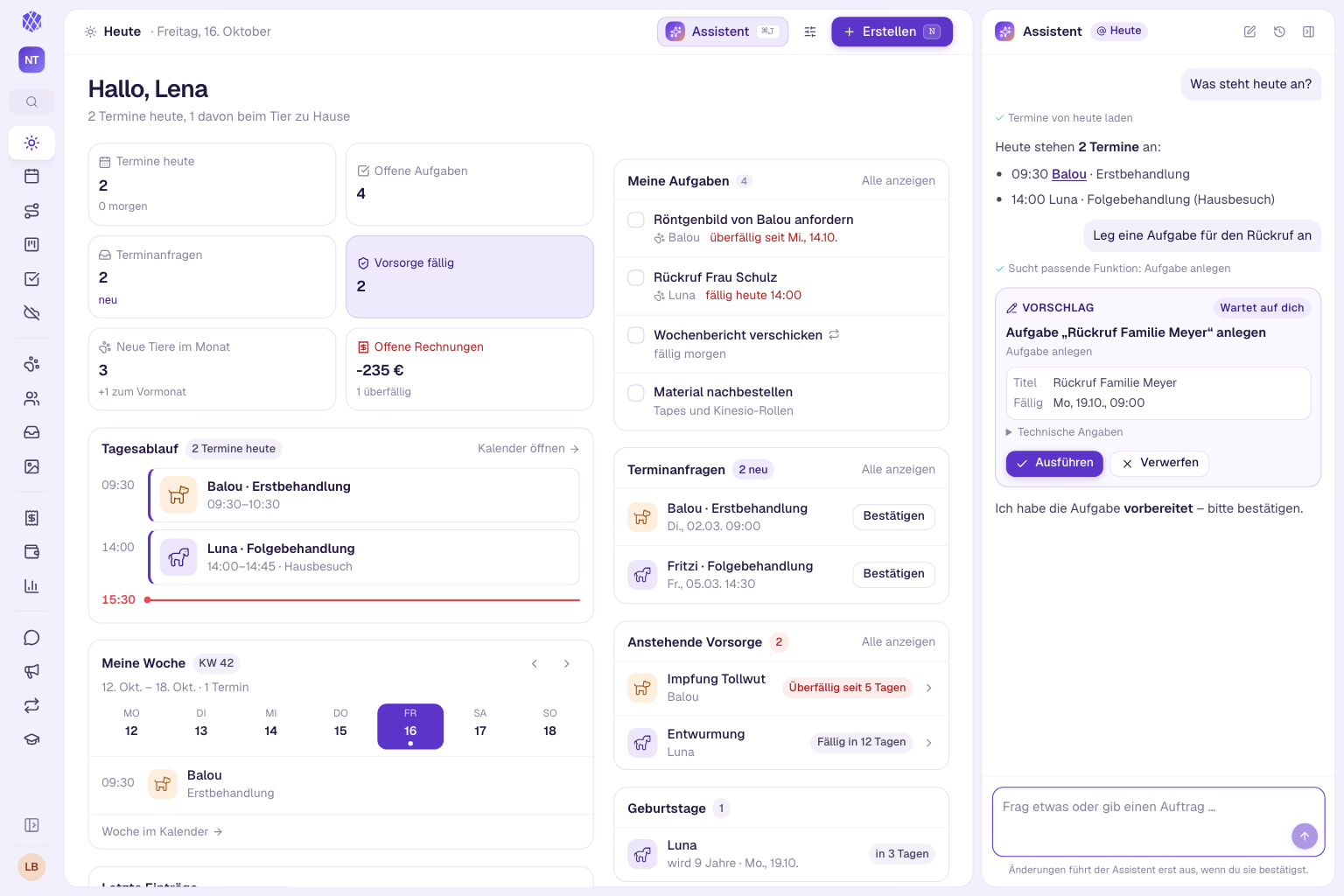The width and height of the screenshot is (1344, 896).
Task: Check off Rückruf Frau Schulz task
Action: click(x=636, y=277)
